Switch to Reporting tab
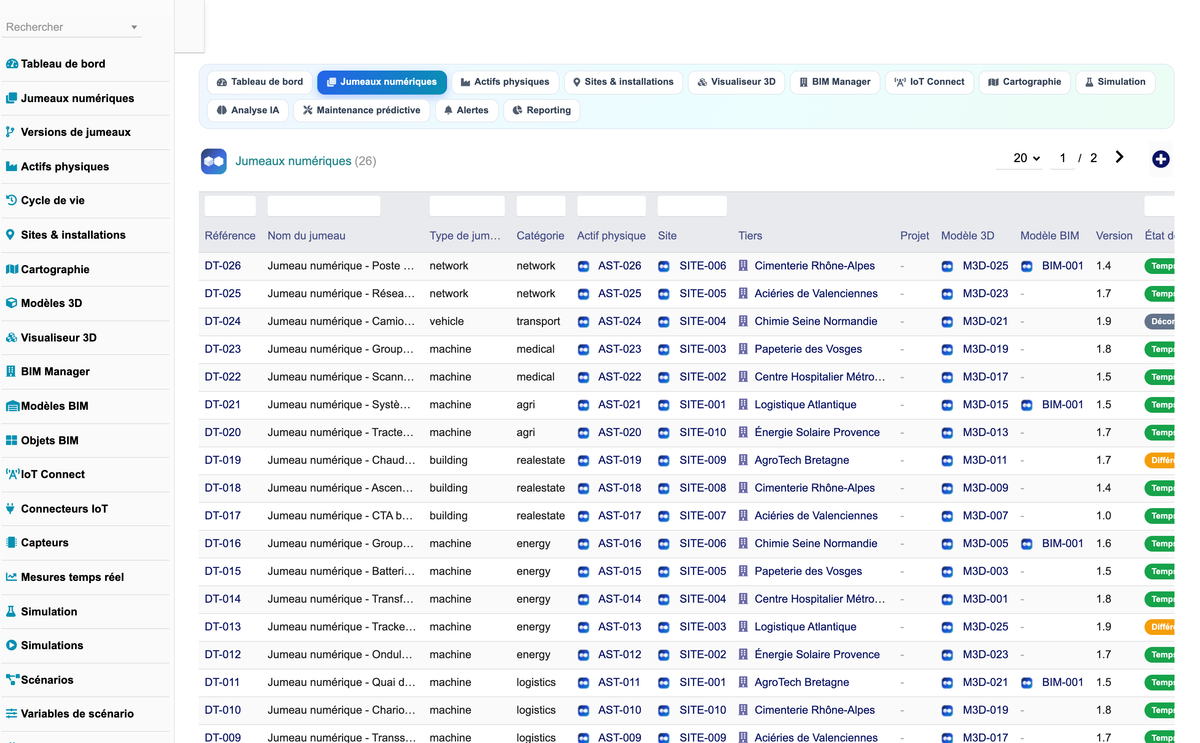The image size is (1200, 743). click(541, 110)
